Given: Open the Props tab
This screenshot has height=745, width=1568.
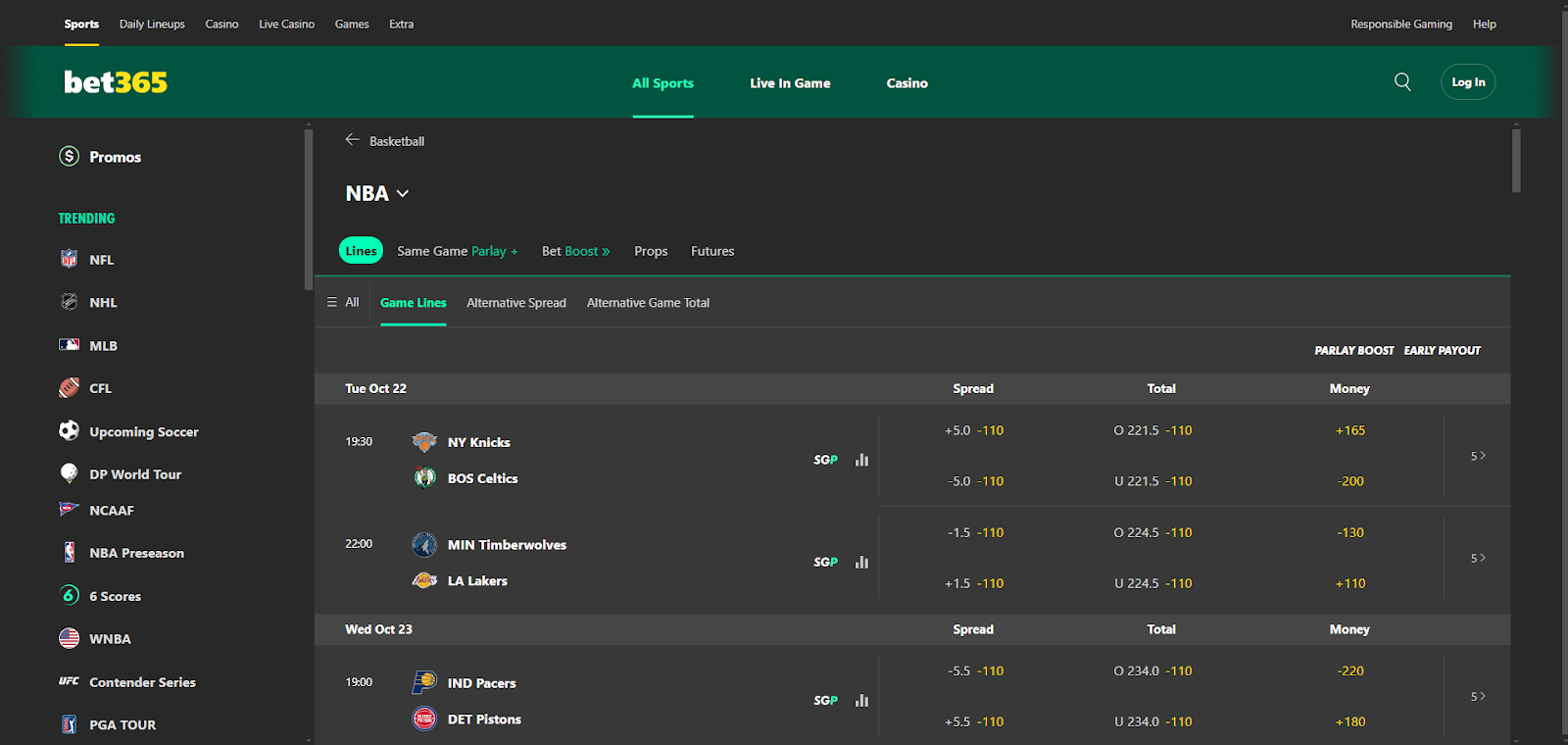Looking at the screenshot, I should point(651,251).
